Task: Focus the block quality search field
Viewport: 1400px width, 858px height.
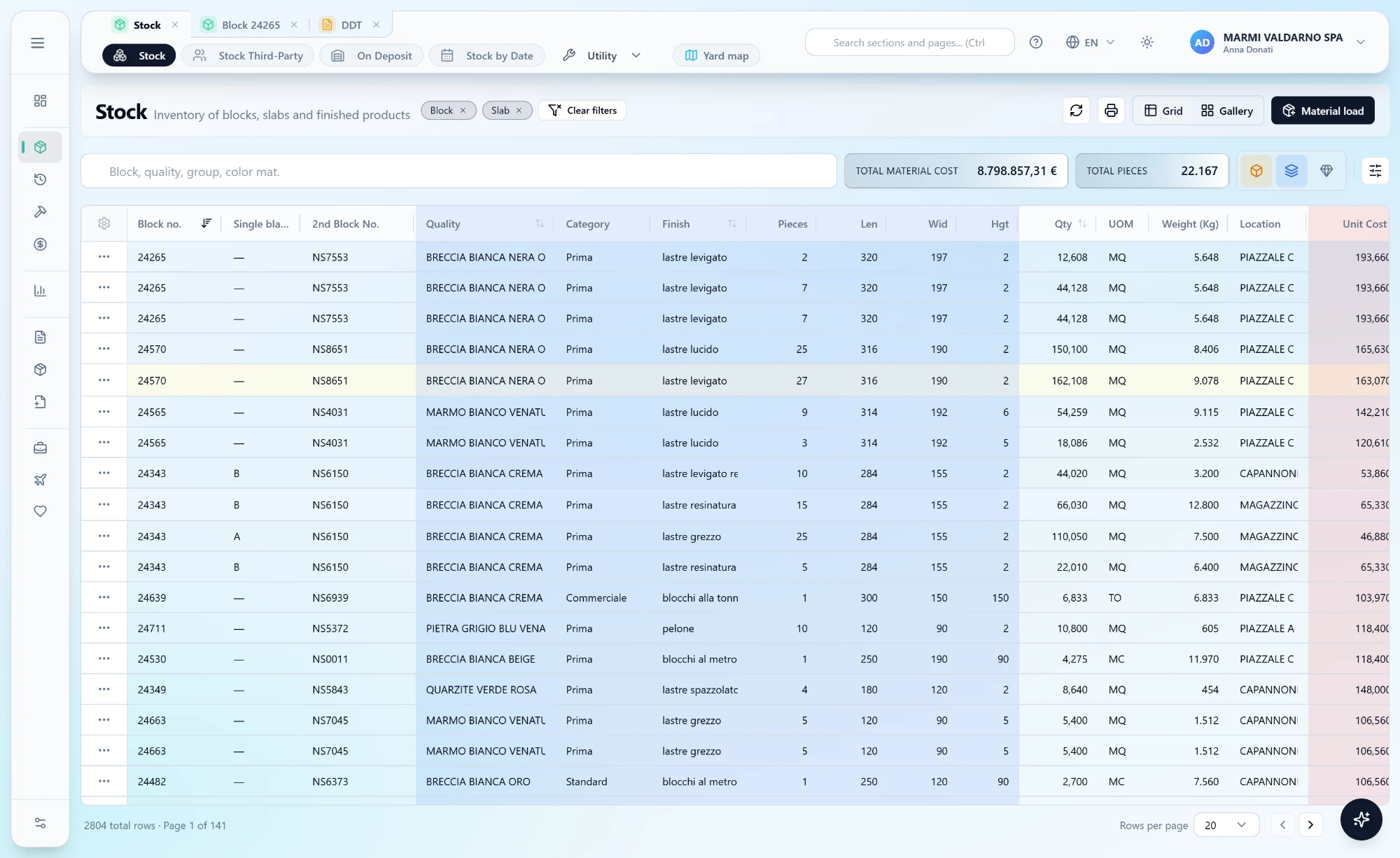Action: [x=458, y=171]
